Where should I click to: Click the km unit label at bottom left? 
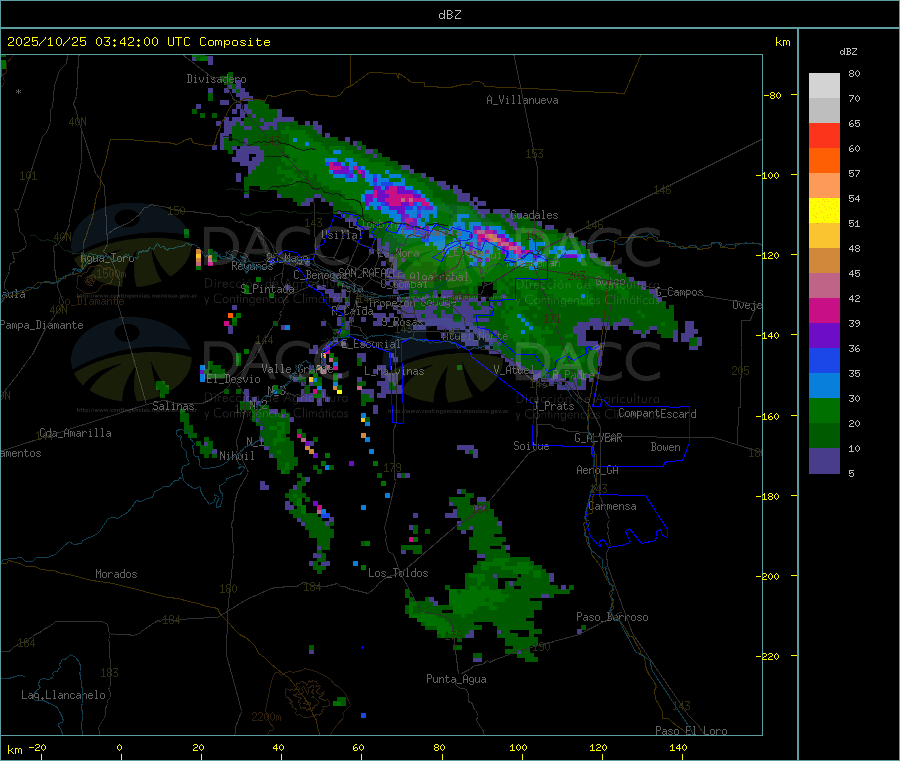click(15, 750)
